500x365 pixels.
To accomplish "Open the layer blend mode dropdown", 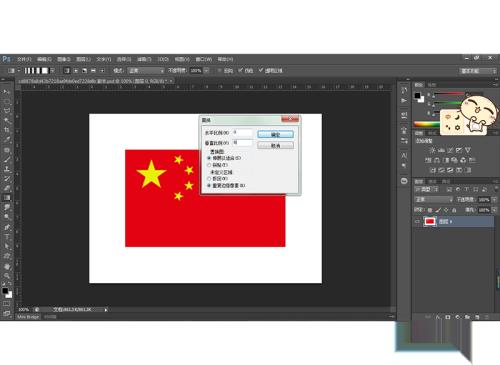I will [x=434, y=199].
